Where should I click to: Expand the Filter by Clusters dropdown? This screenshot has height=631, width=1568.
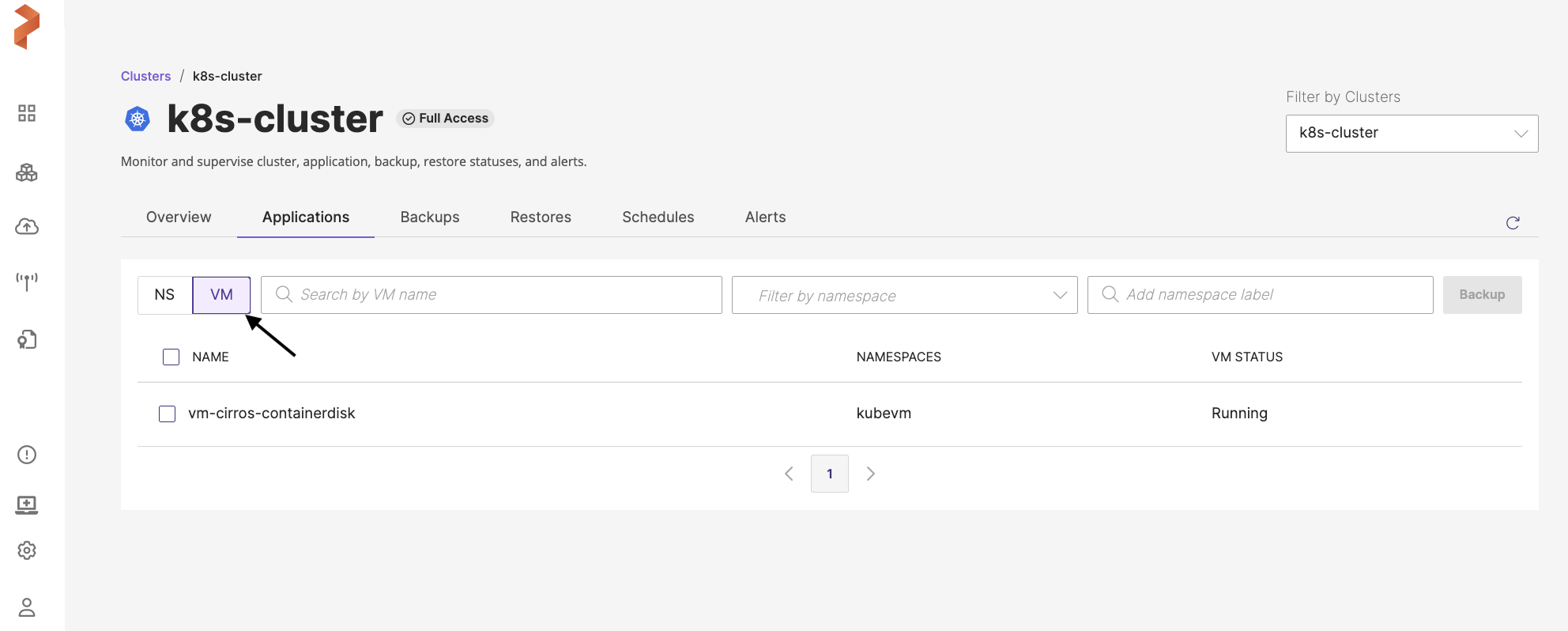(1412, 134)
